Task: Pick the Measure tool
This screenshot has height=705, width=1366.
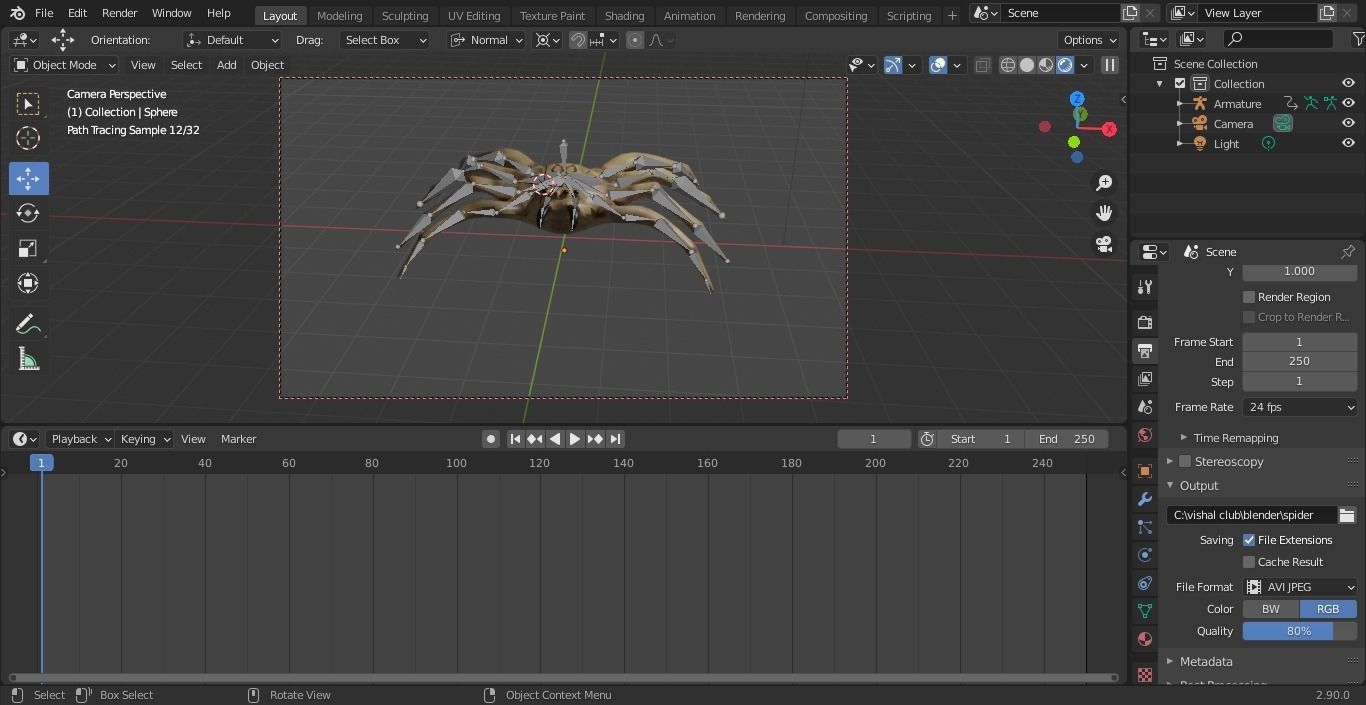Action: (28, 360)
